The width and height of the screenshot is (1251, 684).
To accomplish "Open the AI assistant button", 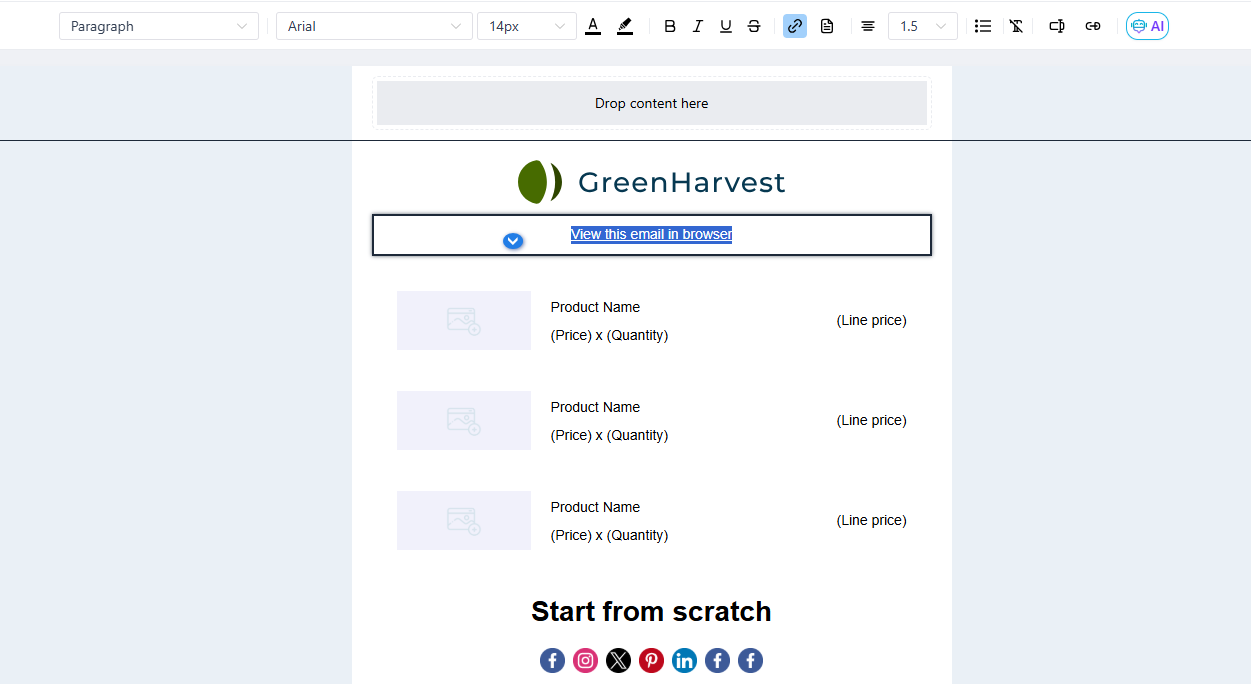I will [1147, 26].
